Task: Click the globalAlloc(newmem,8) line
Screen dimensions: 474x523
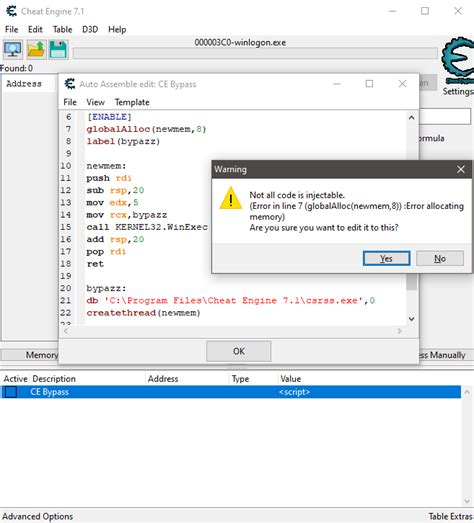Action: [x=146, y=129]
